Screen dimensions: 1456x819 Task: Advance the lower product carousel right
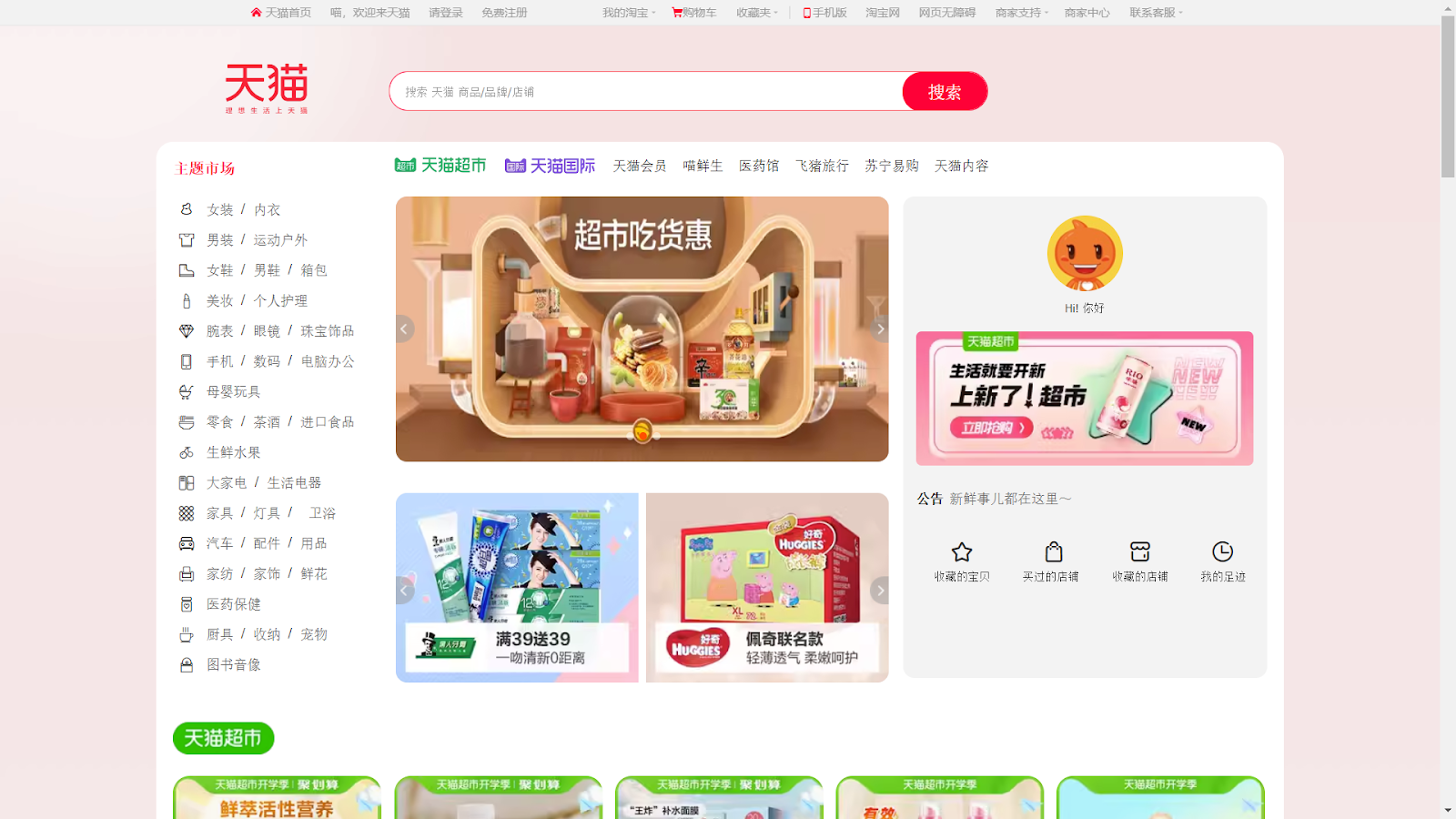tap(879, 591)
